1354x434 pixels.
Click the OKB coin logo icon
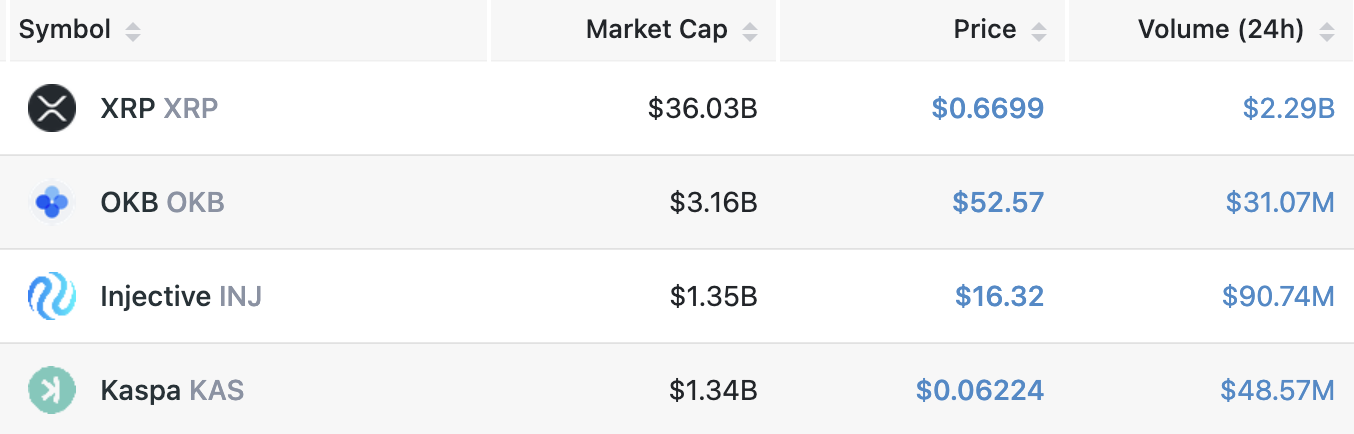tap(52, 203)
